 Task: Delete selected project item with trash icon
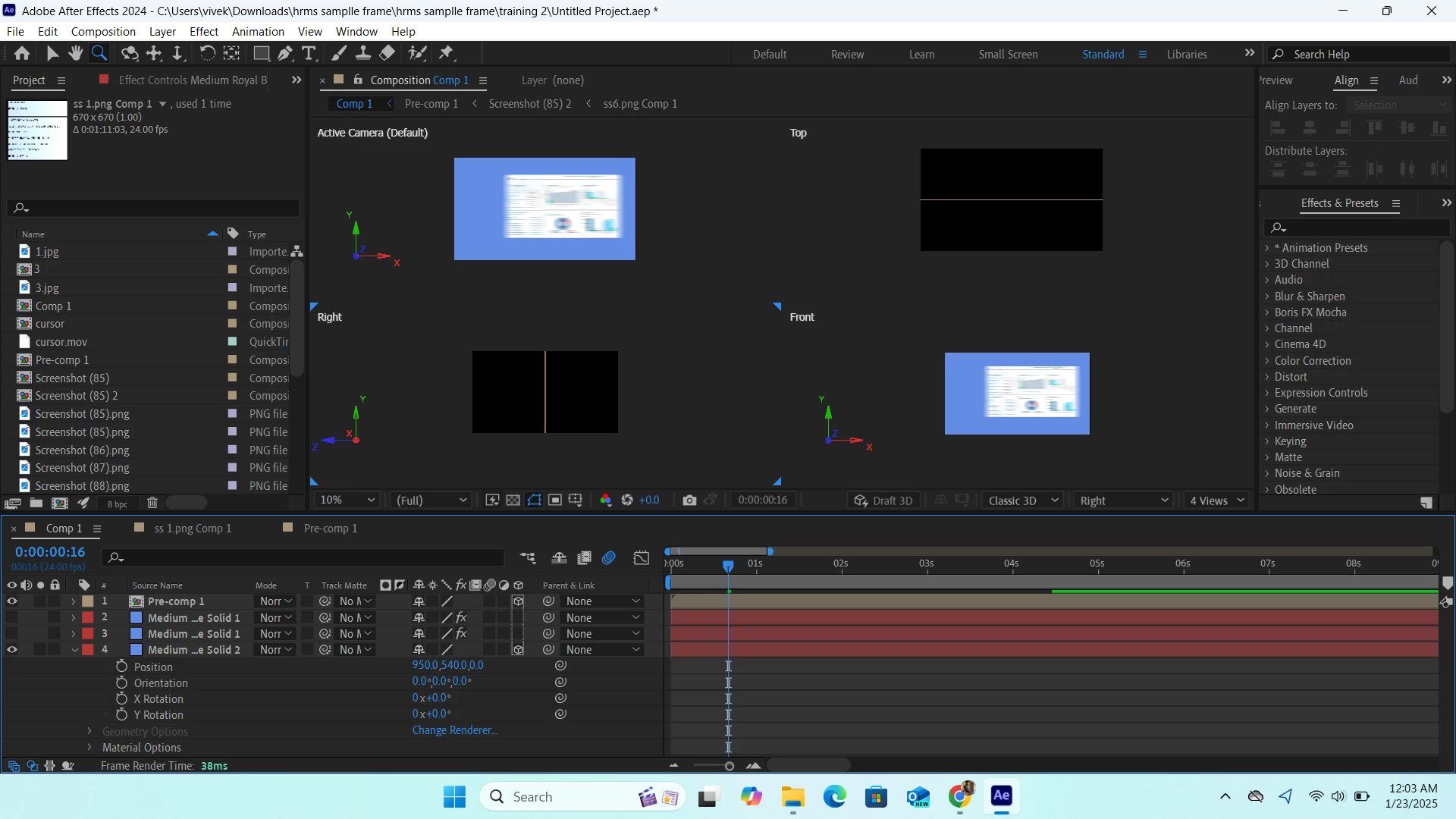coord(152,503)
